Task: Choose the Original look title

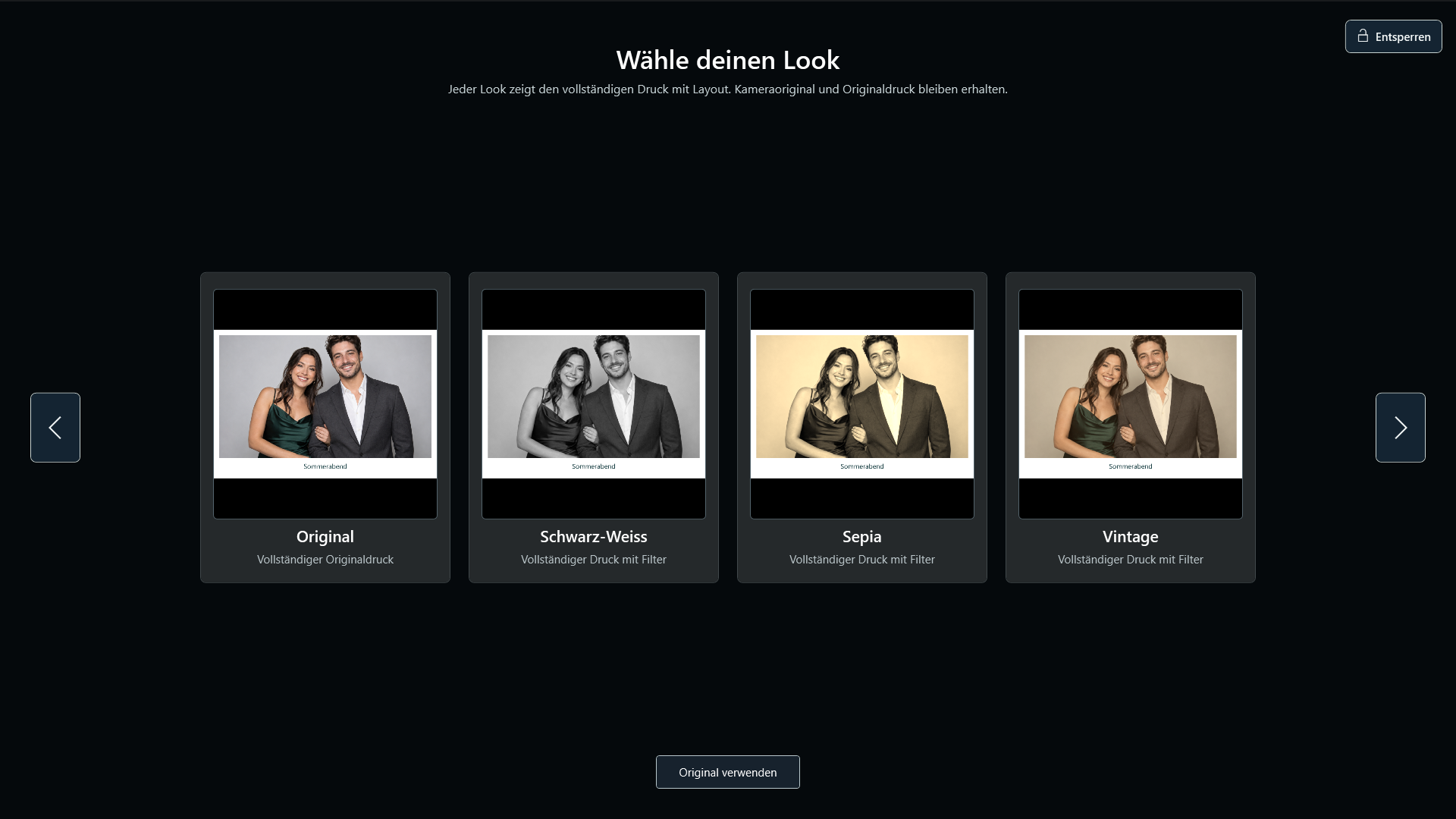Action: click(325, 537)
